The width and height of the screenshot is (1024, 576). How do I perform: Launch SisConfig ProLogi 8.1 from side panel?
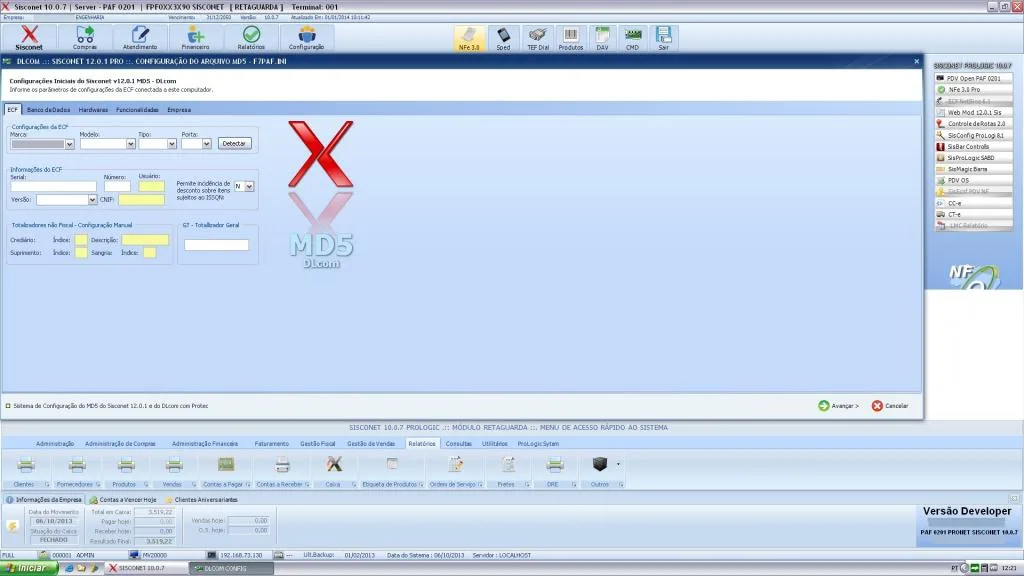[973, 135]
